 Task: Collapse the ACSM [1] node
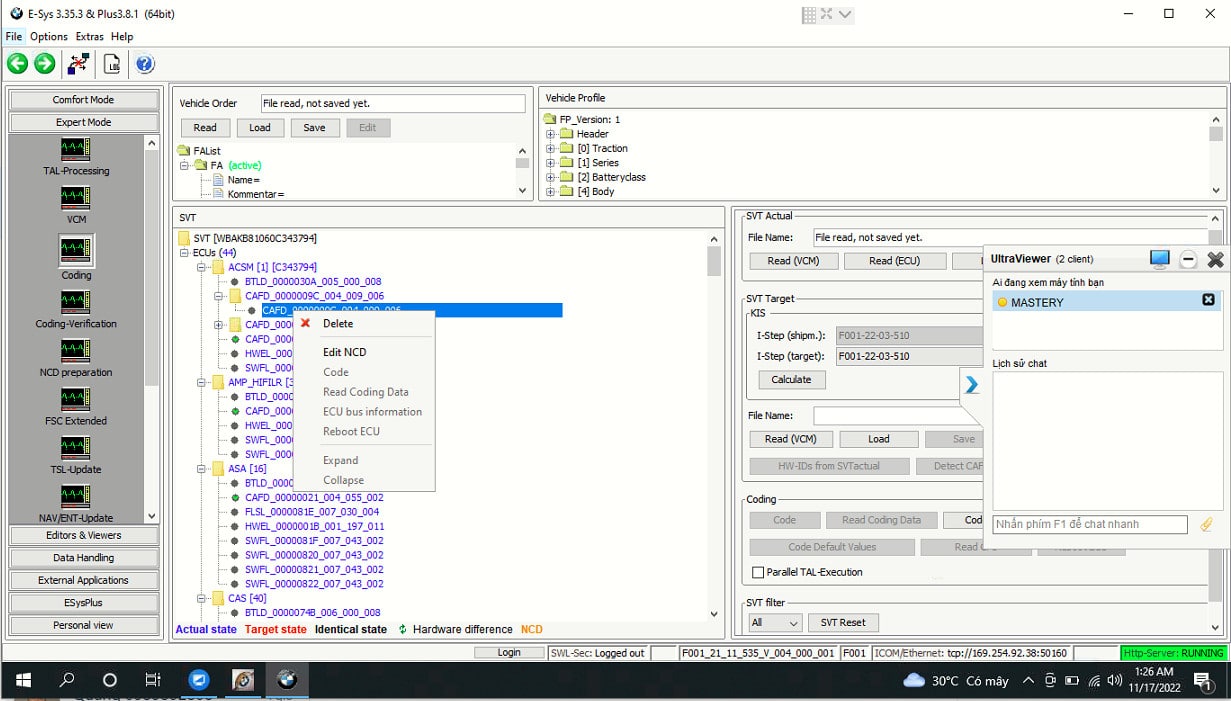pos(201,267)
